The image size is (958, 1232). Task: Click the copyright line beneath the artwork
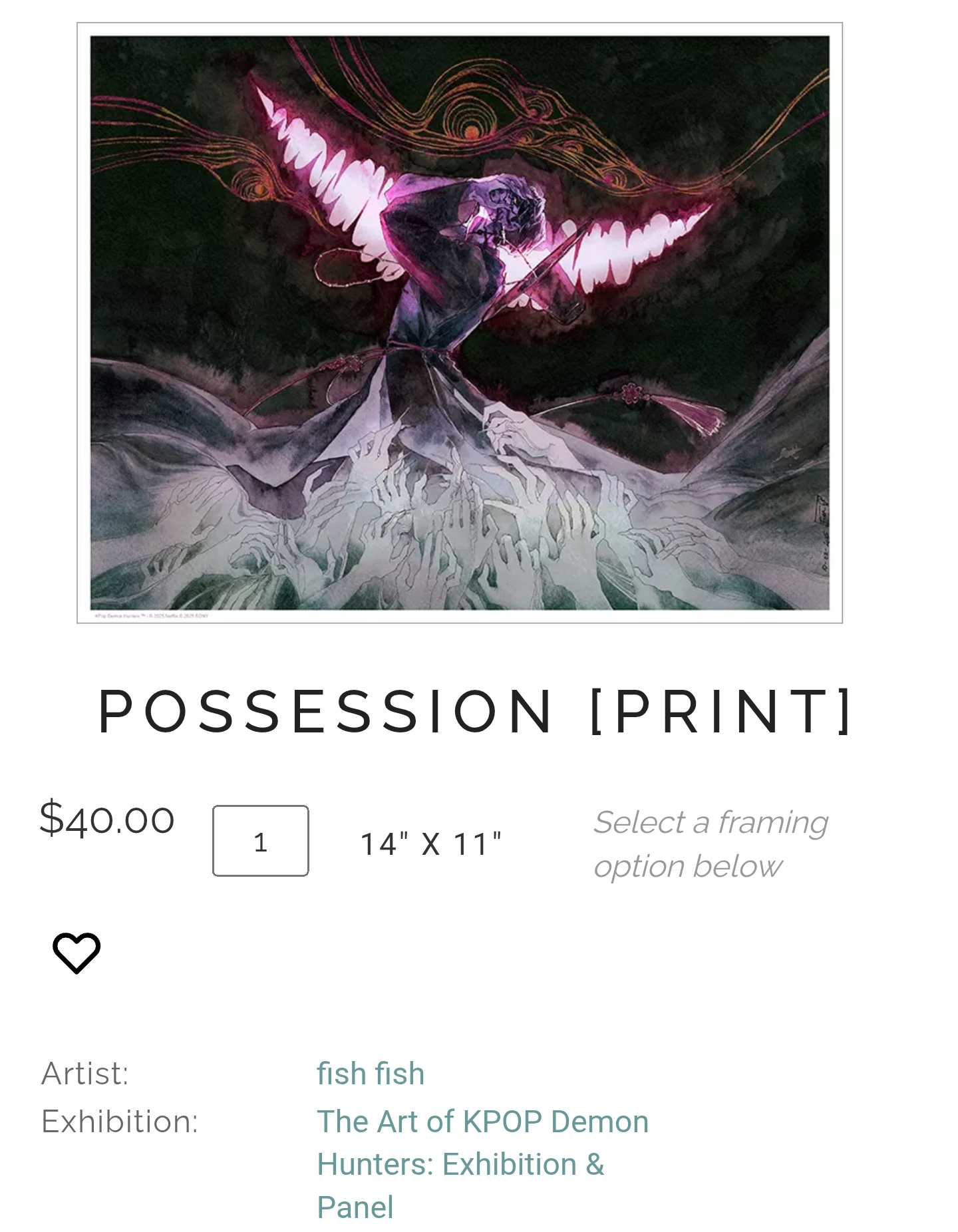coord(152,616)
